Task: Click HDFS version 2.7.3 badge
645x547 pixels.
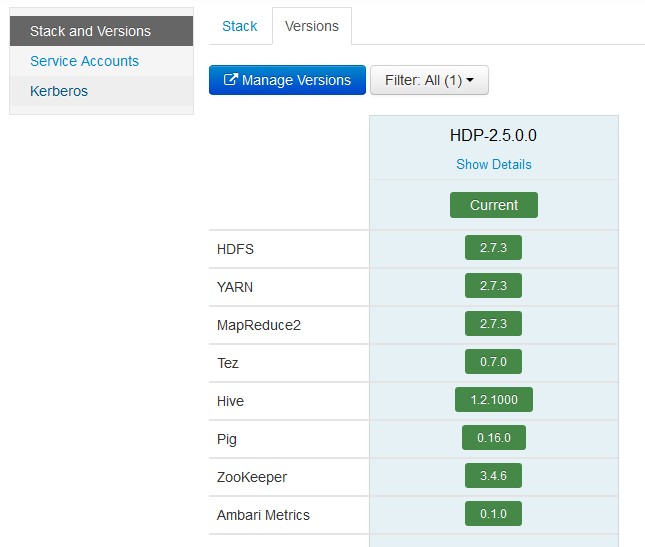Action: [x=493, y=248]
